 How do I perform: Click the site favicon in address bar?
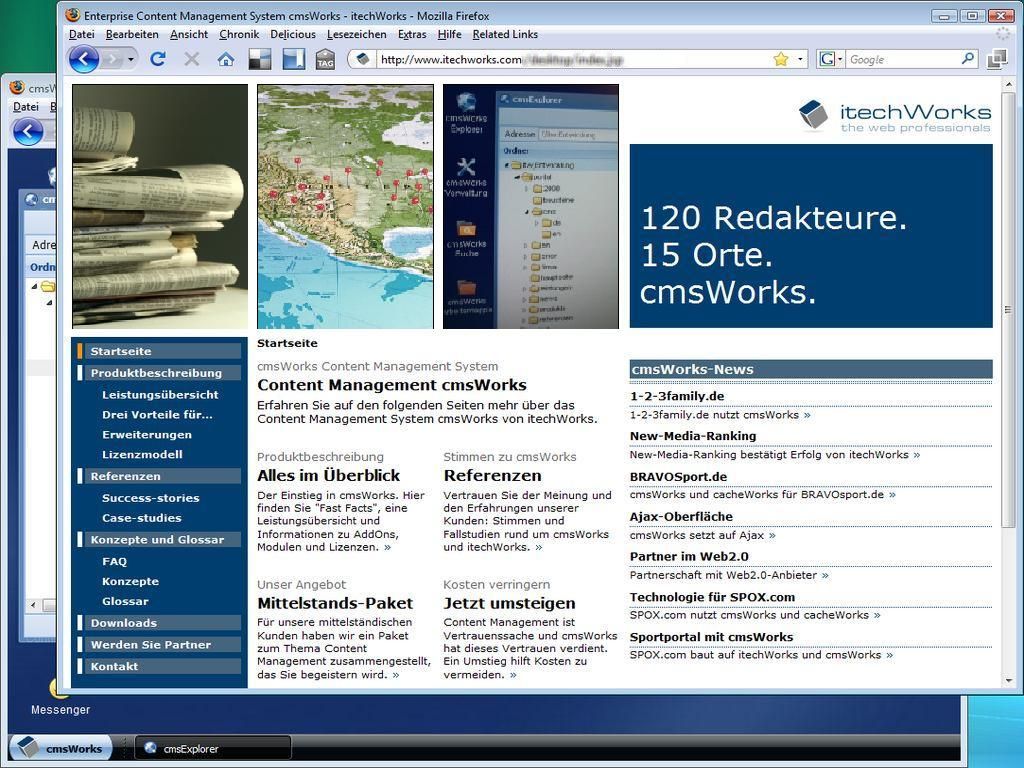[362, 59]
